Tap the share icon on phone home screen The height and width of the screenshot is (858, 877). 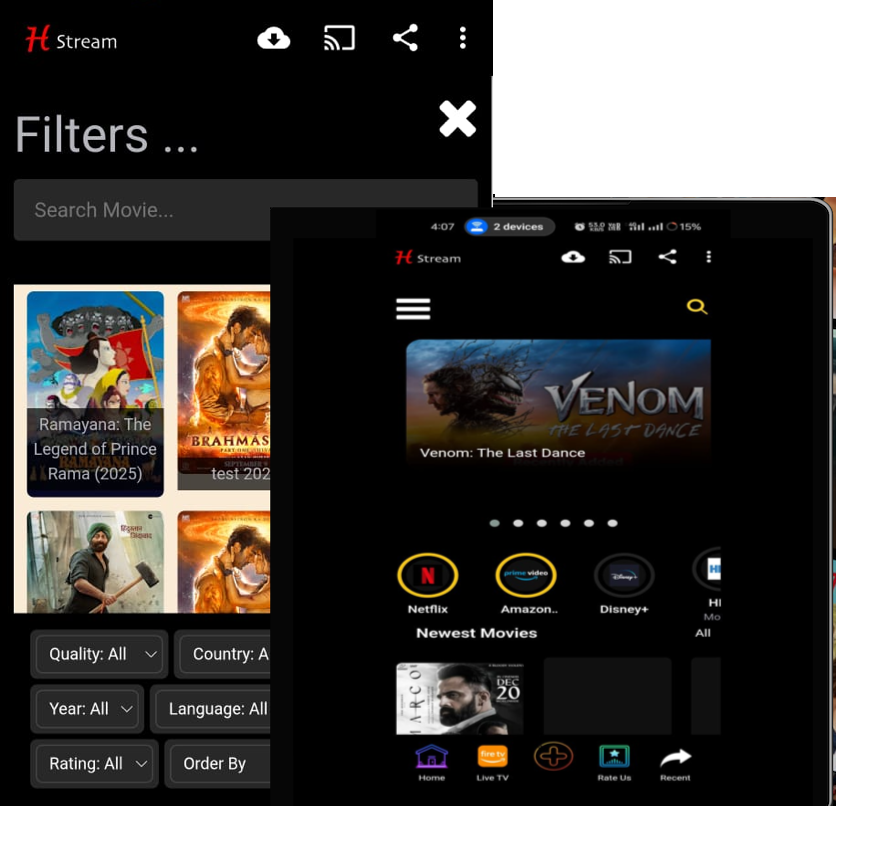click(x=668, y=257)
